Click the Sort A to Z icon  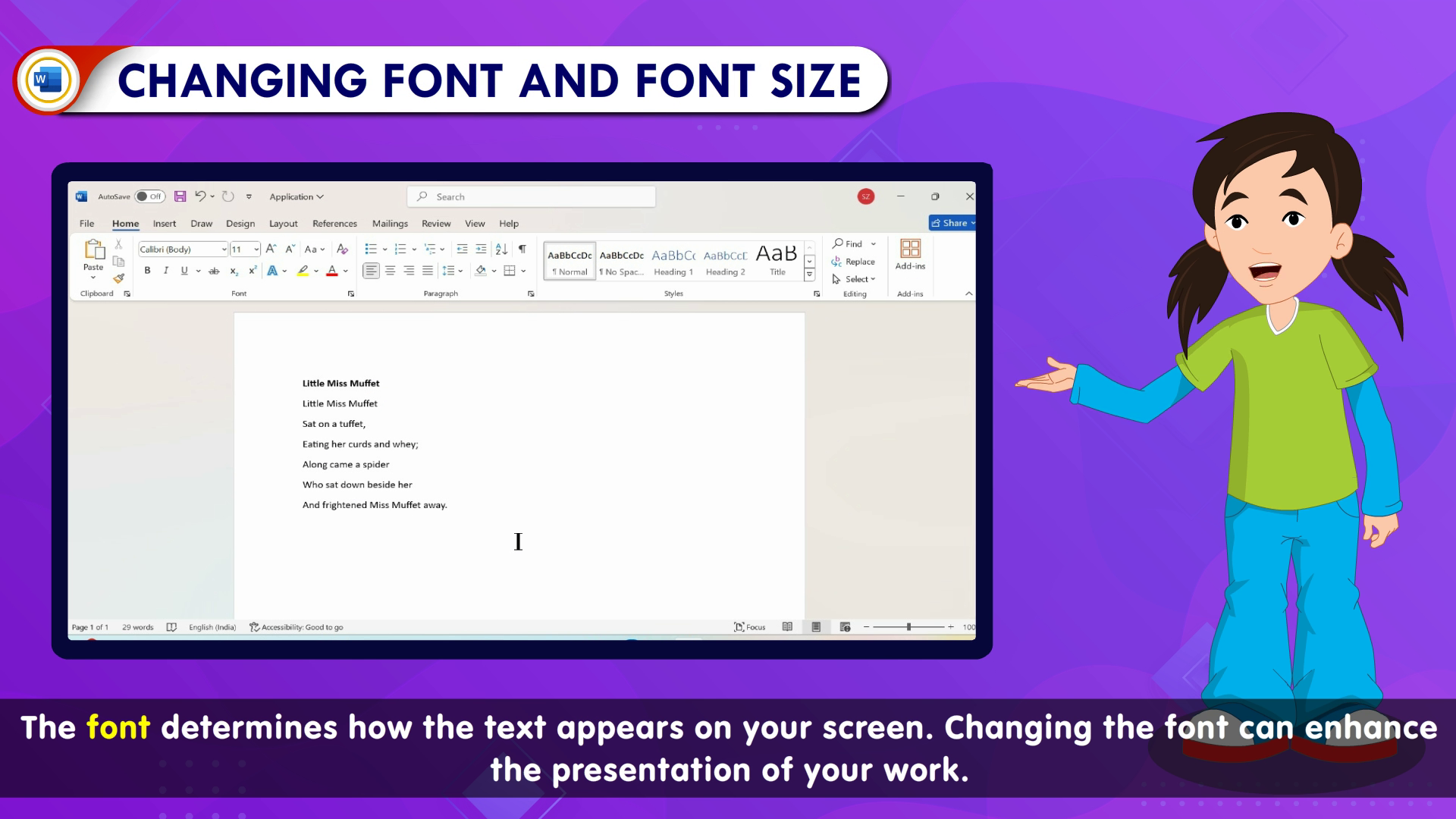[501, 249]
